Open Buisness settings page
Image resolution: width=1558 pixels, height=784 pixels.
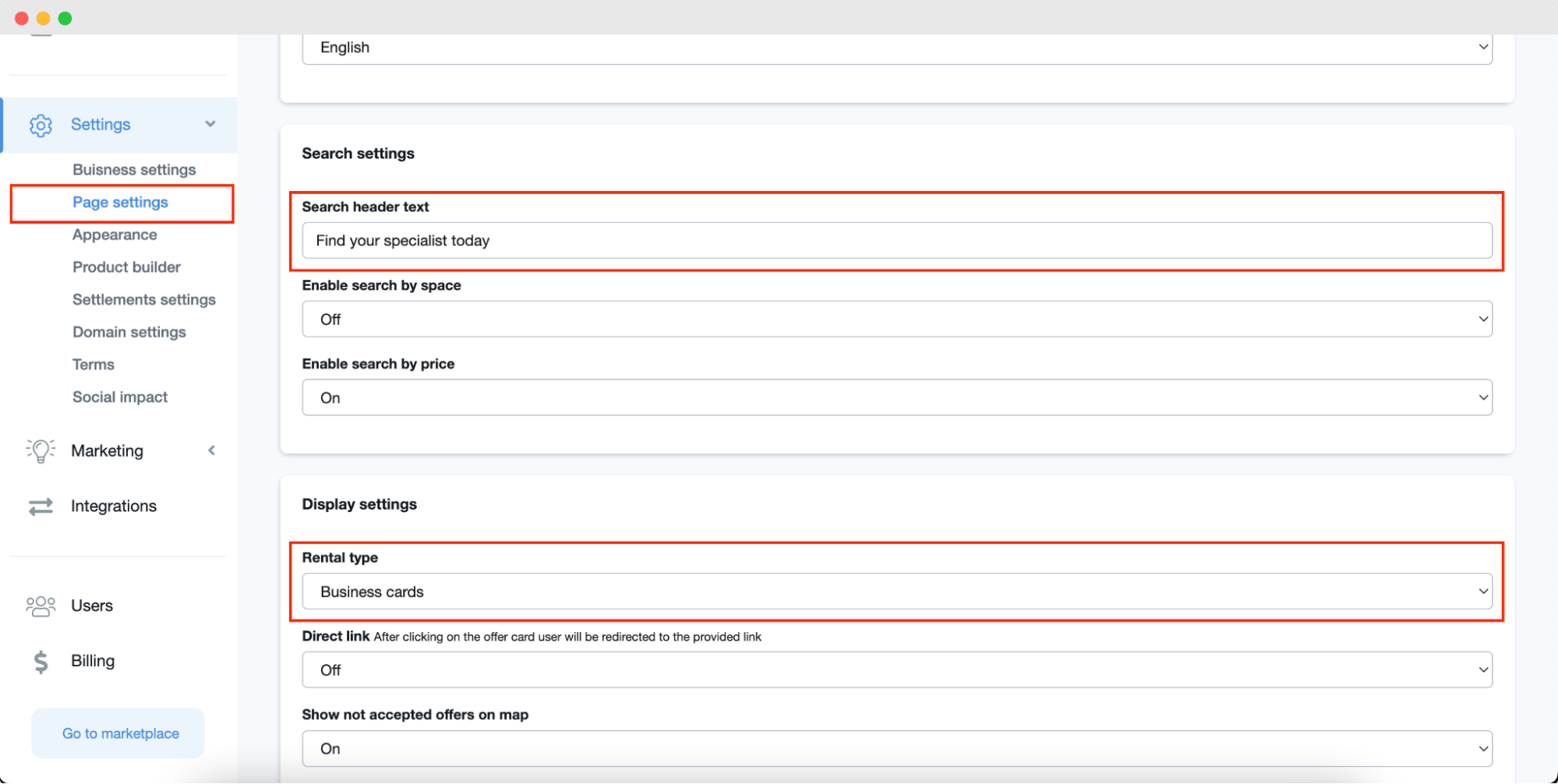tap(134, 170)
